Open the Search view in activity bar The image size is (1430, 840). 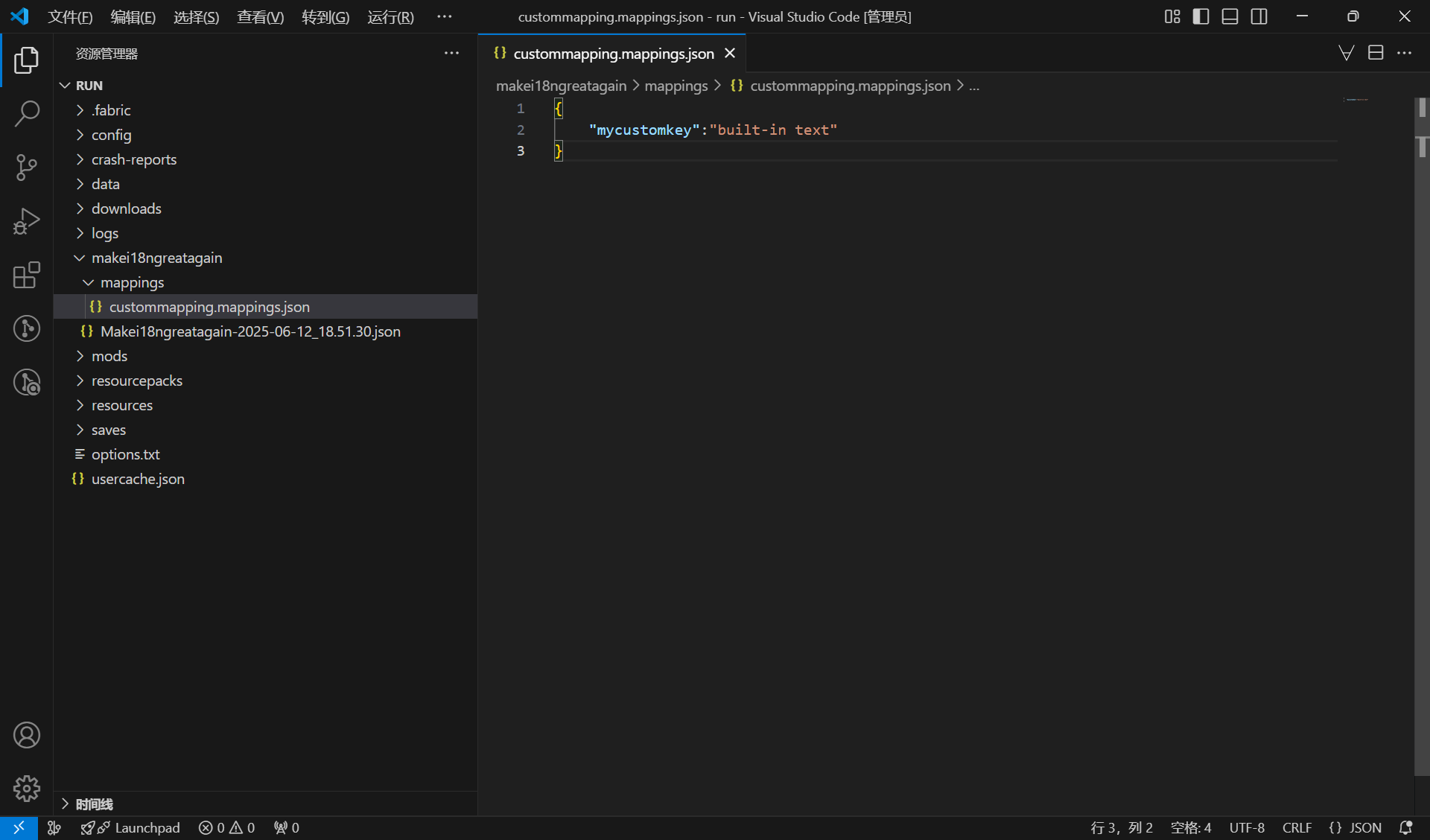(x=27, y=114)
